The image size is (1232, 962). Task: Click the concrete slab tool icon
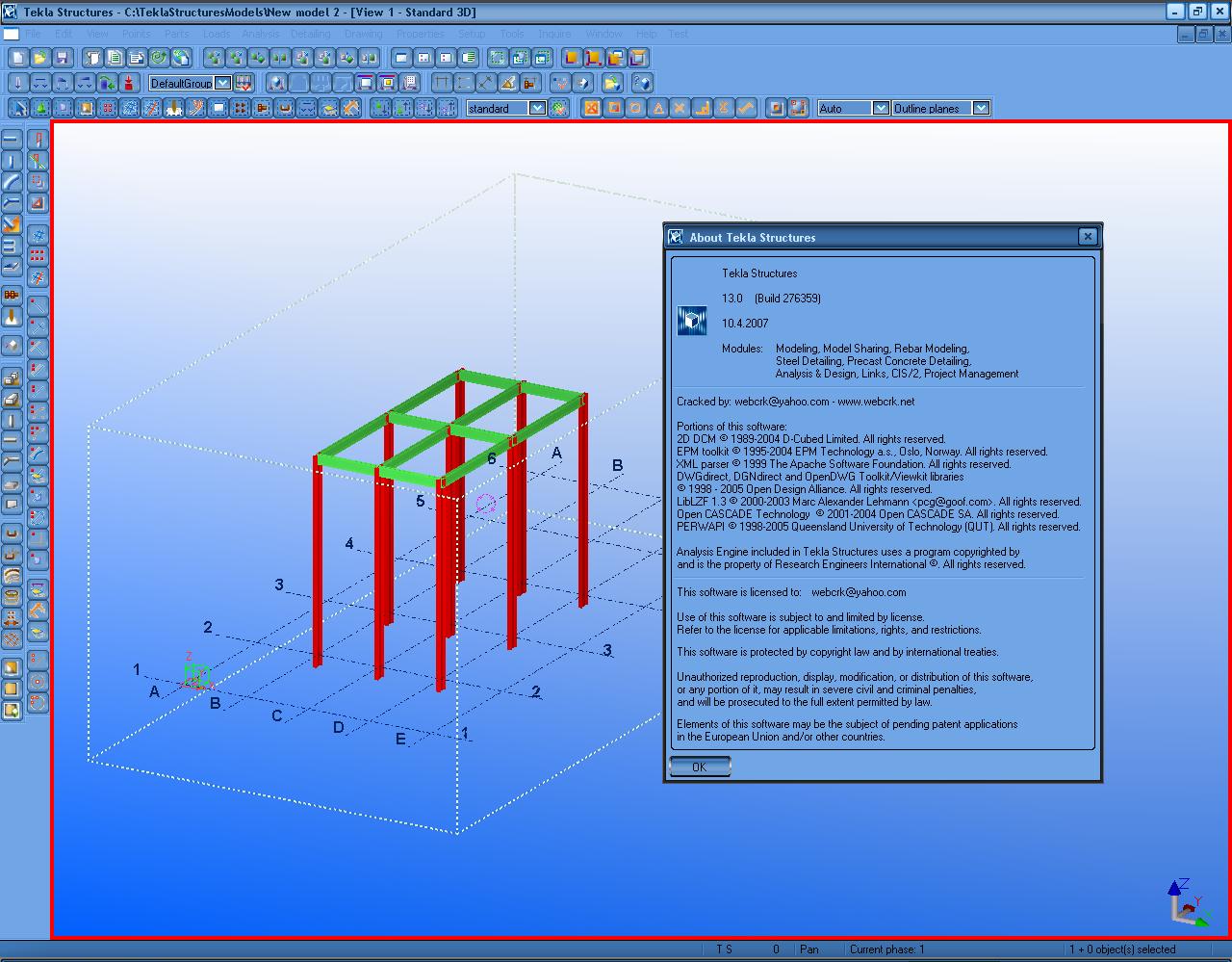click(x=11, y=483)
